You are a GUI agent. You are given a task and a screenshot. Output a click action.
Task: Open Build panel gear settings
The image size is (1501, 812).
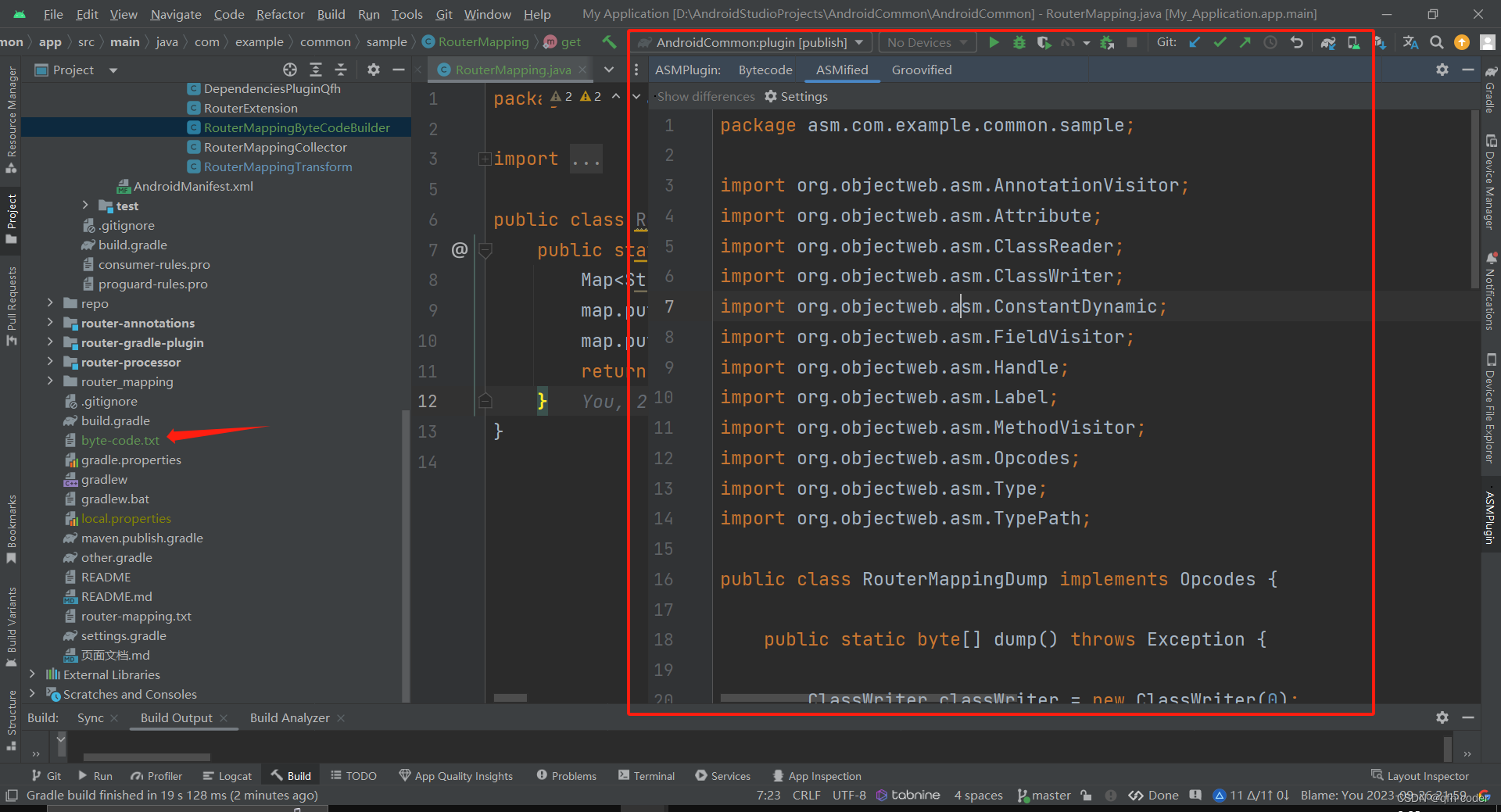click(1442, 717)
